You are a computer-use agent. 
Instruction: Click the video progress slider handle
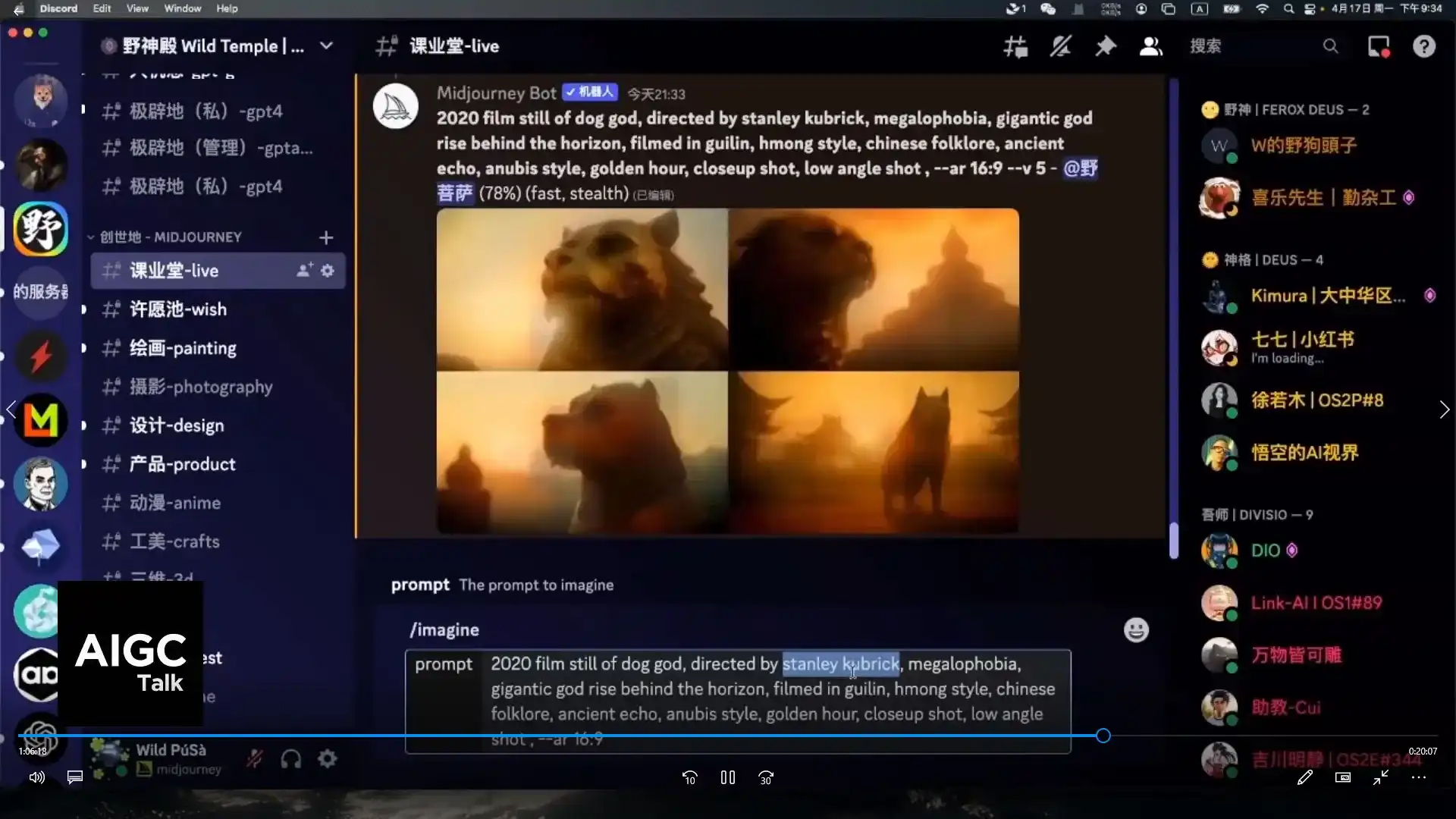point(1103,736)
